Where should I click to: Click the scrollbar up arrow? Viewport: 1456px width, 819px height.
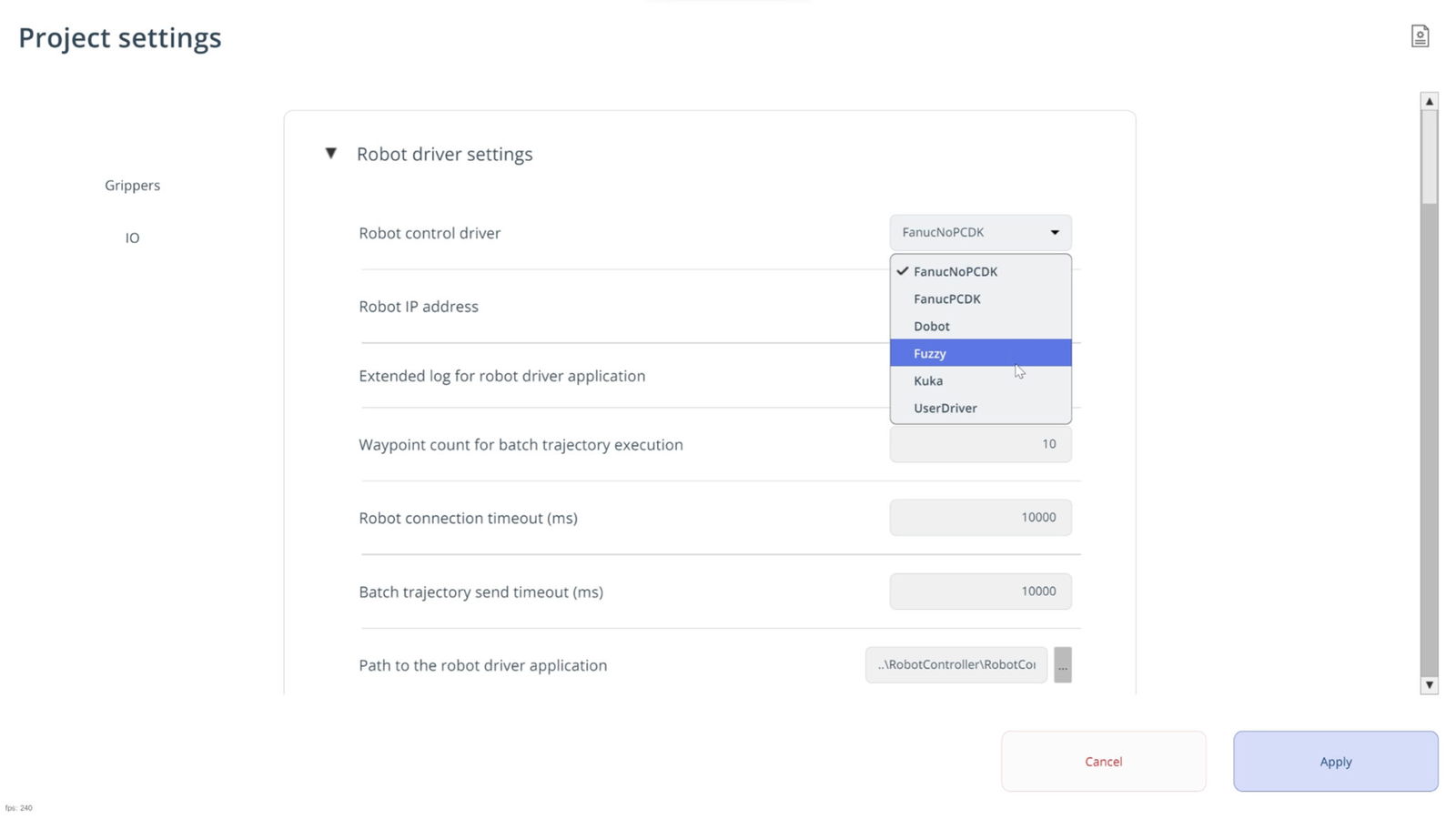coord(1429,101)
